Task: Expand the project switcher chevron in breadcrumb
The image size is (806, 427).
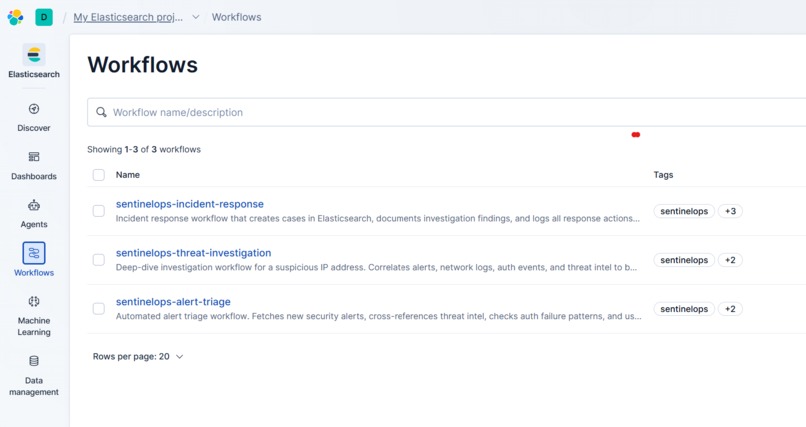Action: pyautogui.click(x=196, y=17)
